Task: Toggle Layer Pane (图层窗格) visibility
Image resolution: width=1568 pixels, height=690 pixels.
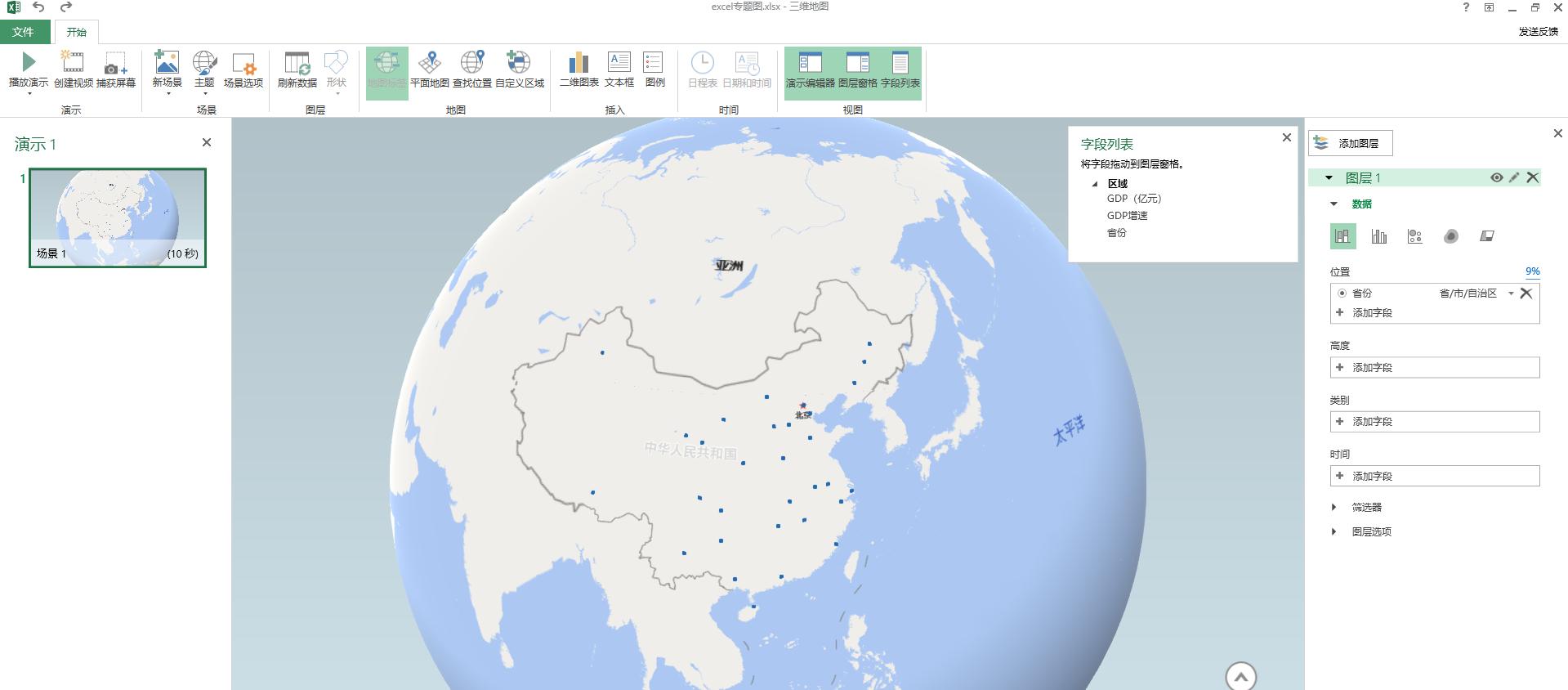Action: [857, 73]
